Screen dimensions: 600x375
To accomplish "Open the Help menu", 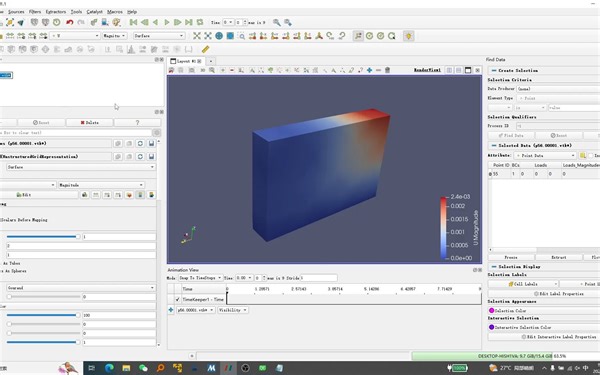I will pos(132,12).
